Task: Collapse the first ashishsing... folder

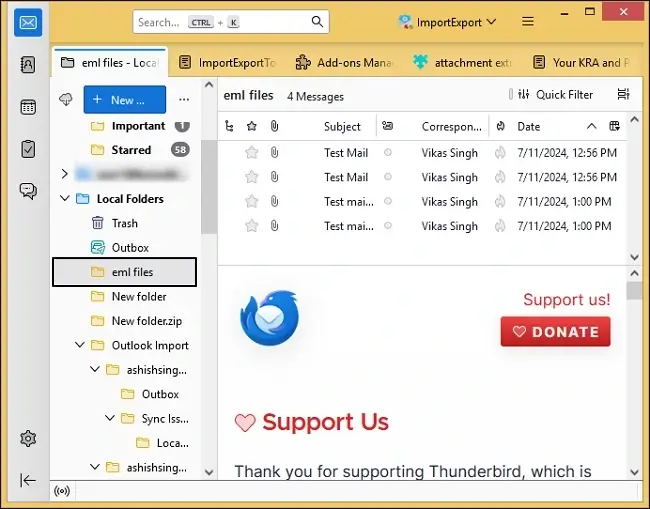Action: coord(95,369)
